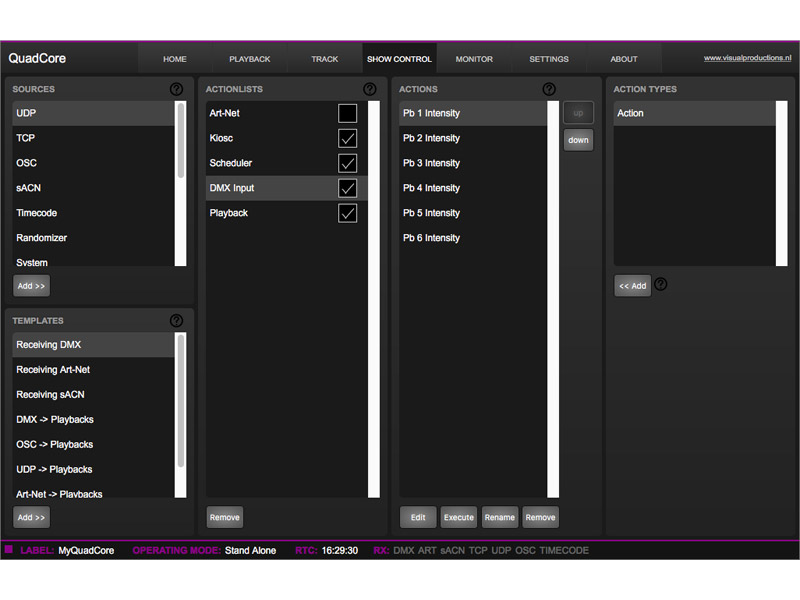Execute the selected Pb 1 Intensity action
The image size is (800, 600).
point(458,517)
